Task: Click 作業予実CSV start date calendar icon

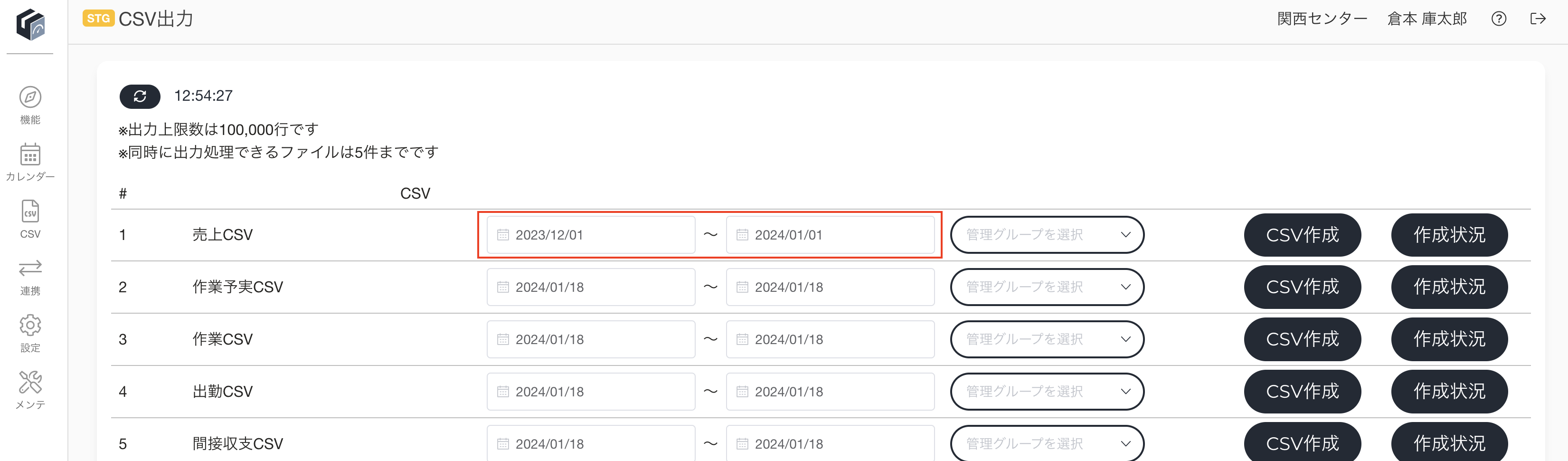Action: click(503, 287)
